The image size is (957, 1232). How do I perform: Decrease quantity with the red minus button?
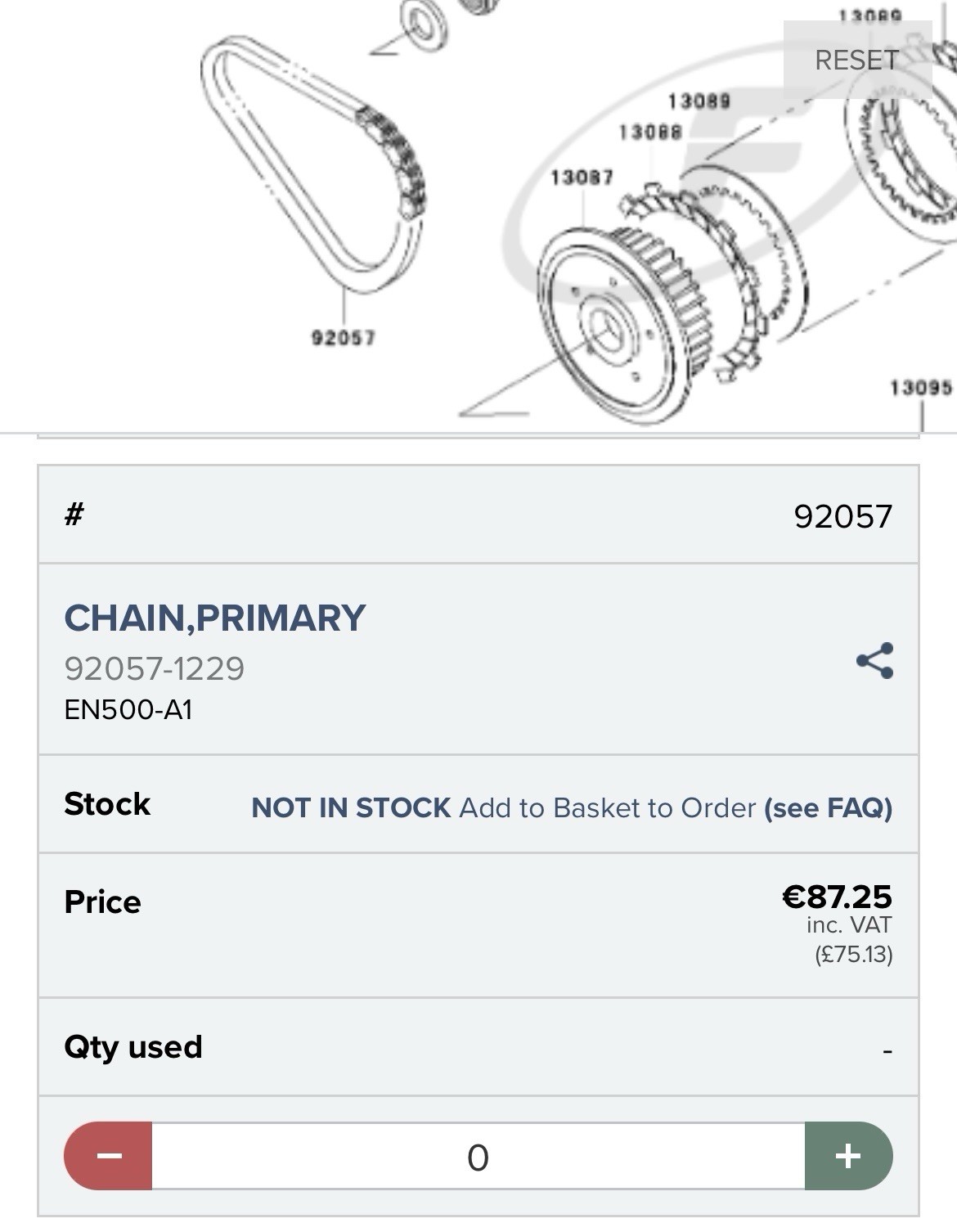tap(108, 1156)
